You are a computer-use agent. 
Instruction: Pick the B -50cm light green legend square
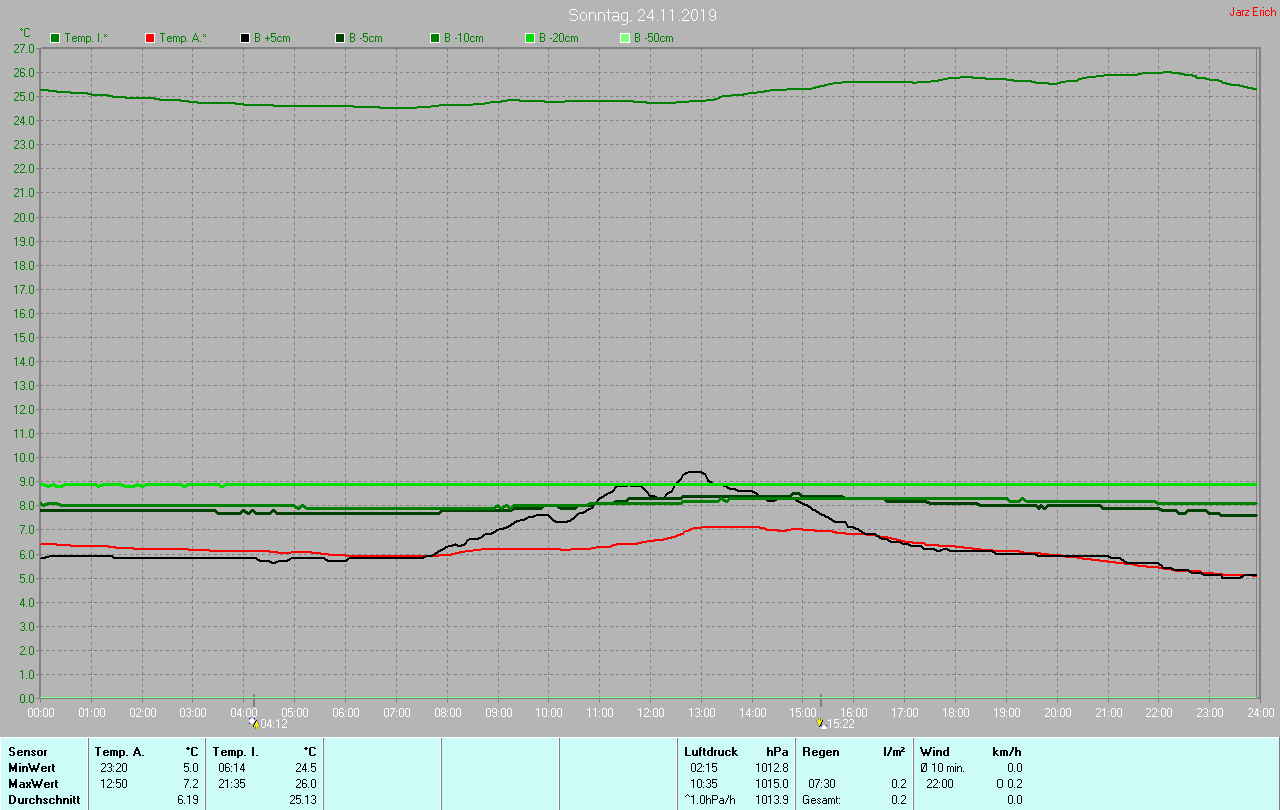click(625, 38)
